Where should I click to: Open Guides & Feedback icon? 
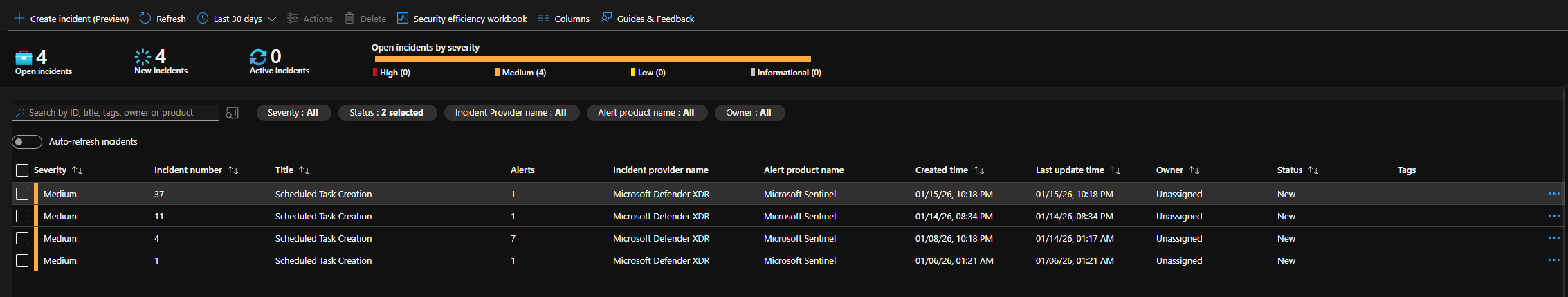click(x=606, y=19)
